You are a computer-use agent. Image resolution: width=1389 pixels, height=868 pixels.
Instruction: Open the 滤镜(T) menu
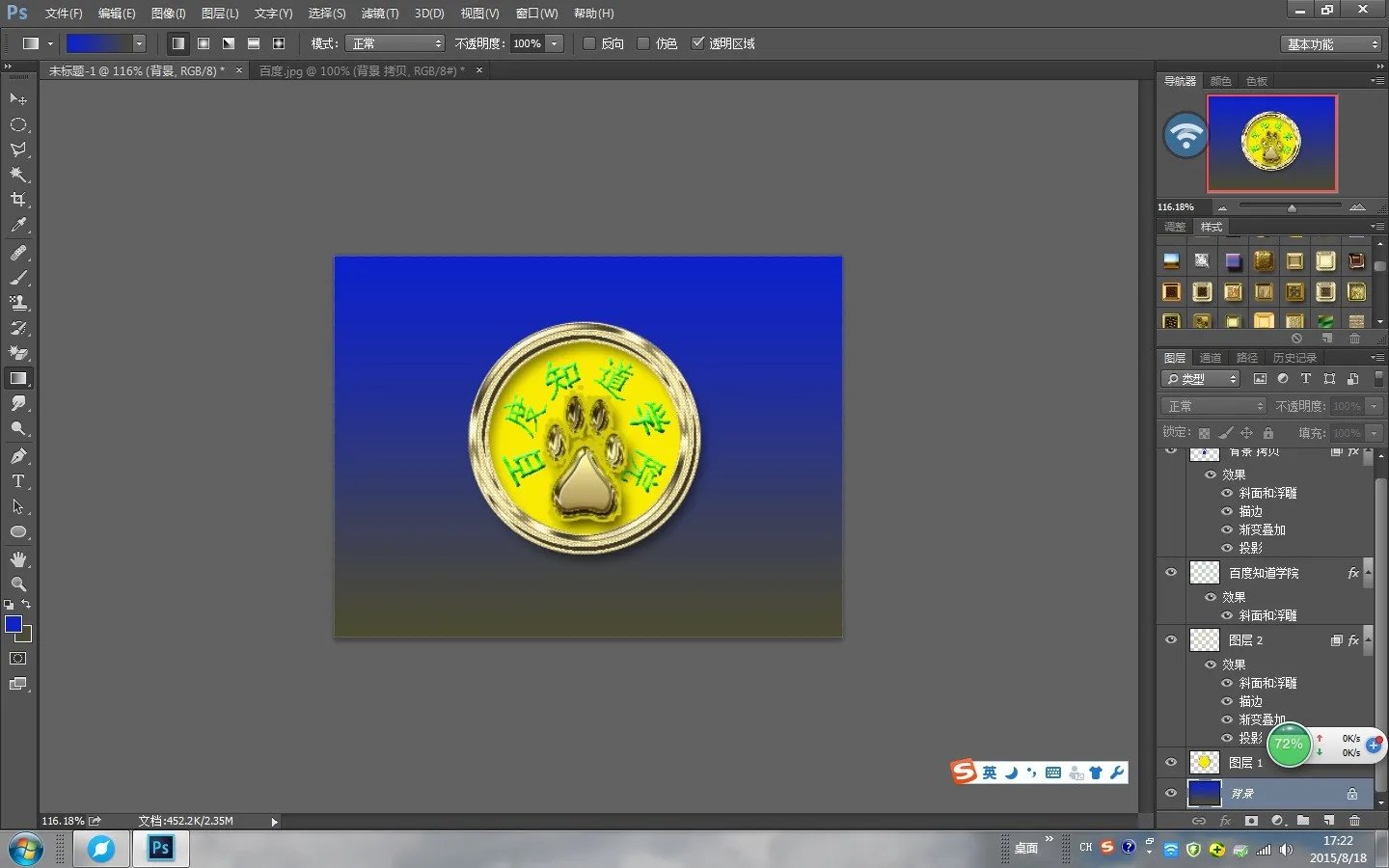click(x=379, y=14)
